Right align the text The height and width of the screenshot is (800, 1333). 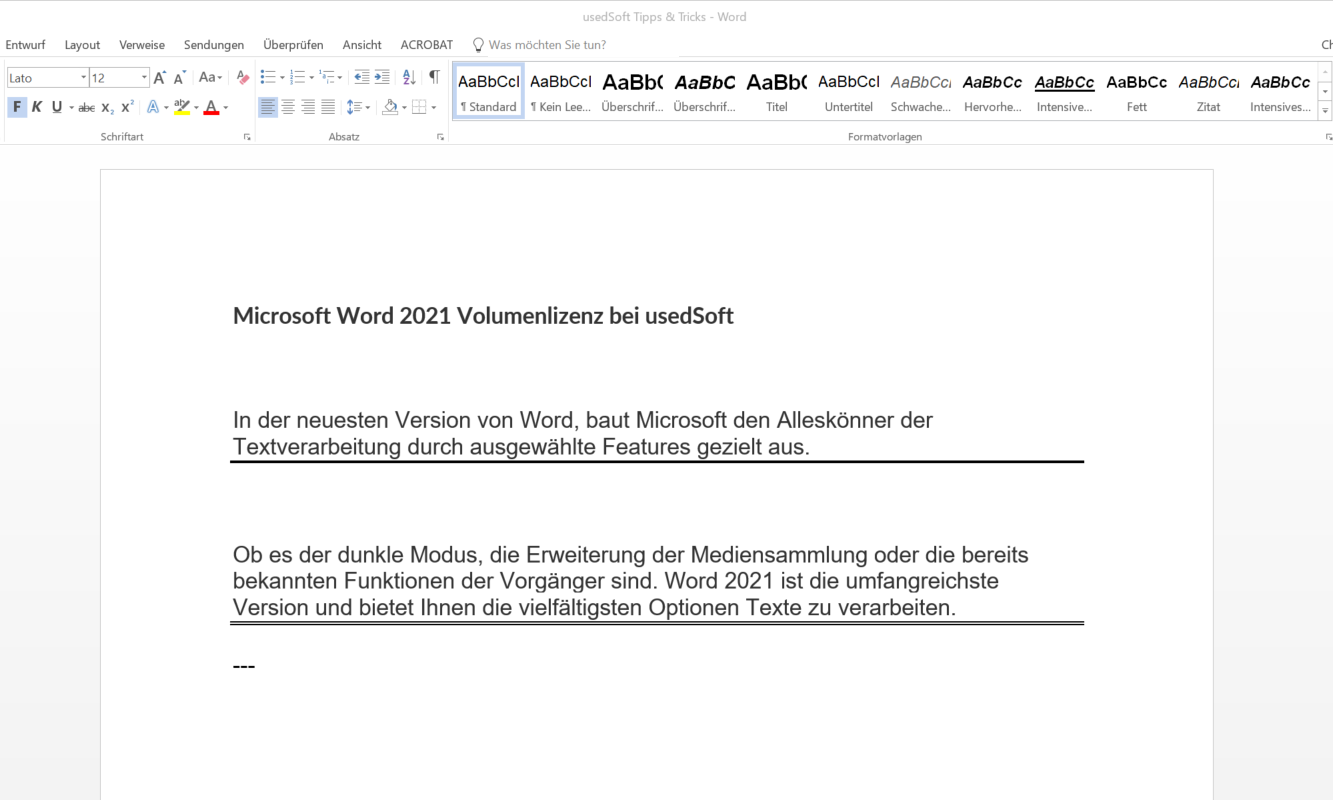tap(308, 107)
